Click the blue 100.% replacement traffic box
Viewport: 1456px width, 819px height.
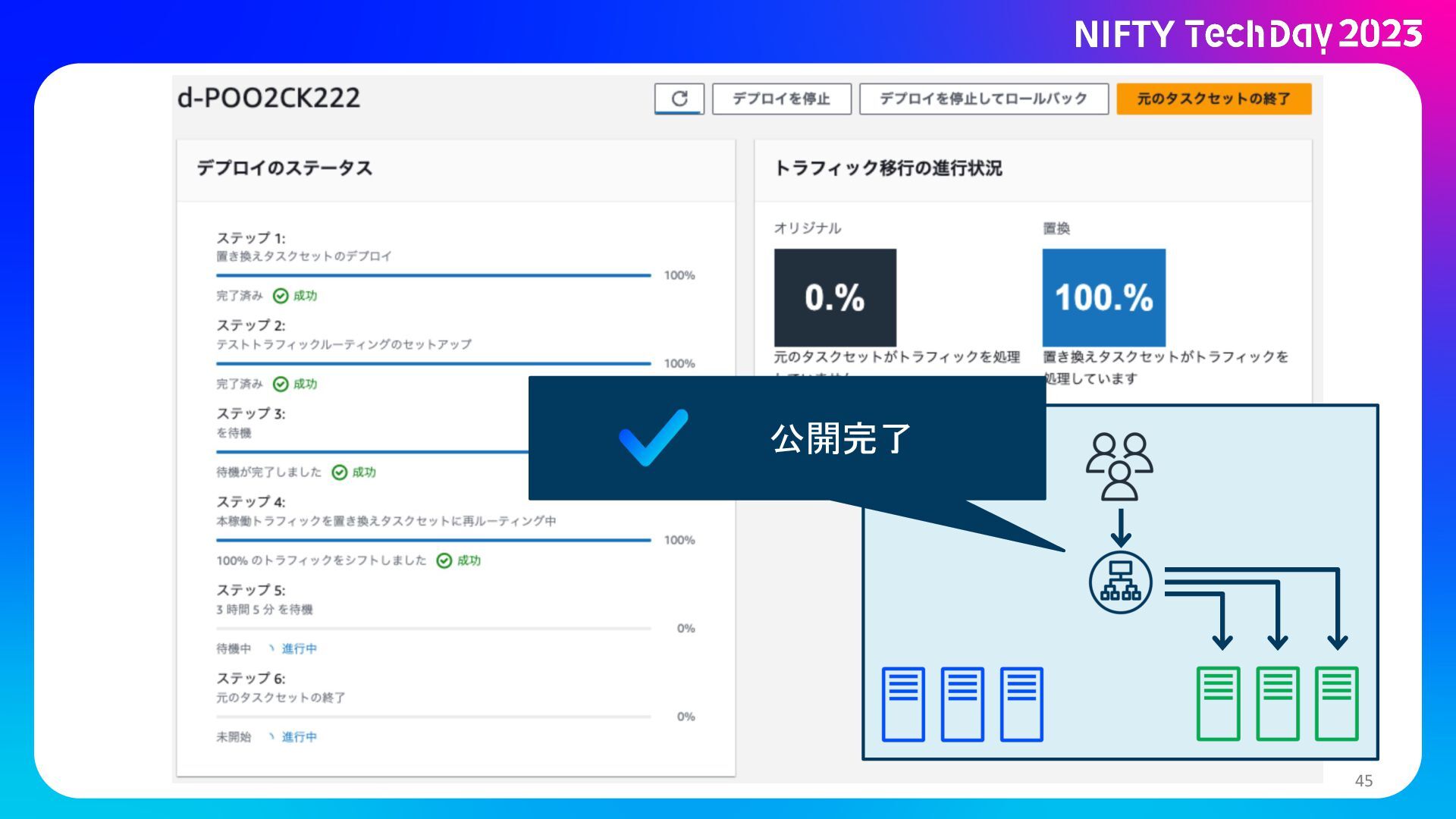[x=1103, y=297]
